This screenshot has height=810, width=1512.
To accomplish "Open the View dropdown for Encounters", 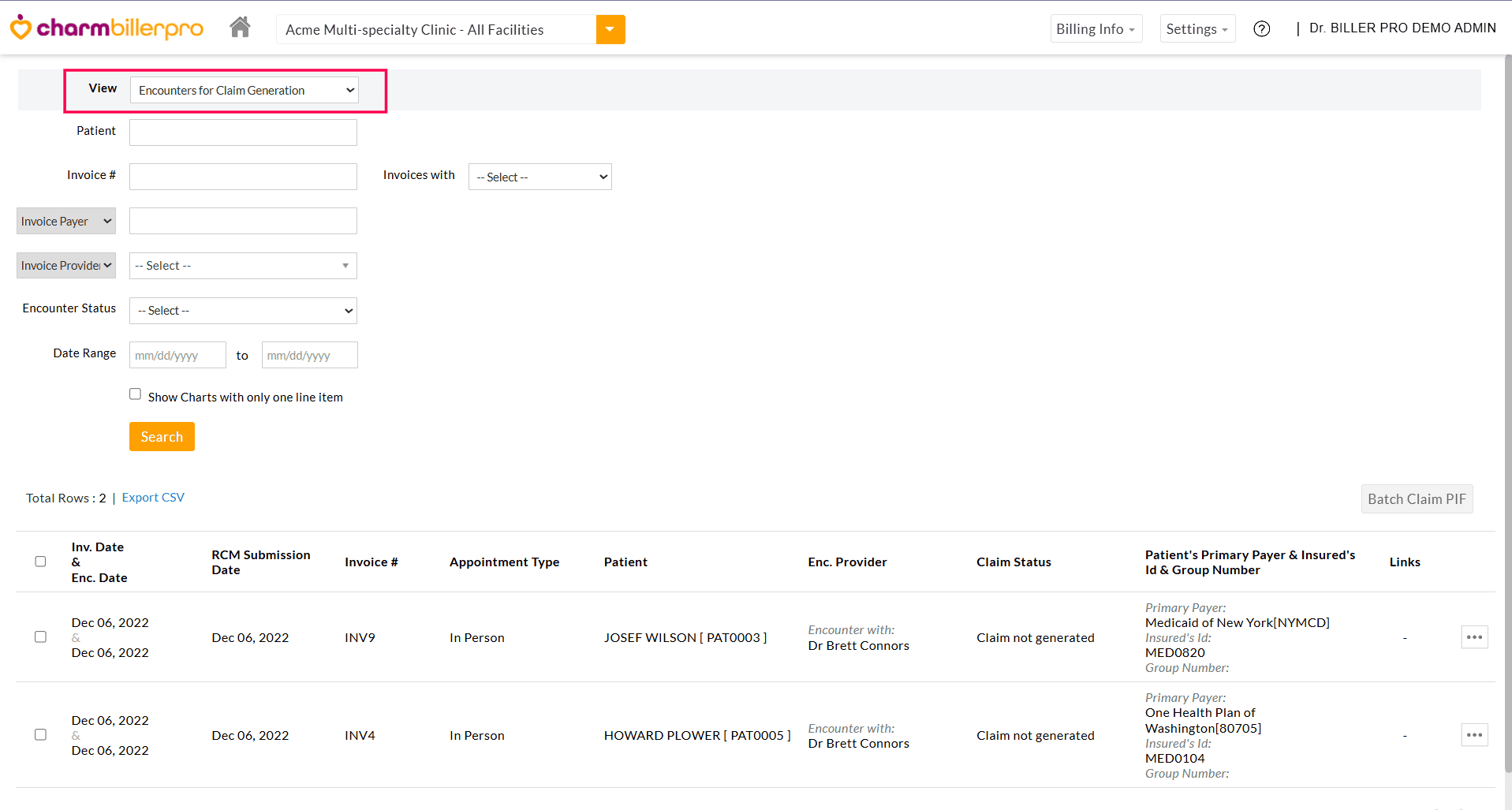I will pos(245,90).
